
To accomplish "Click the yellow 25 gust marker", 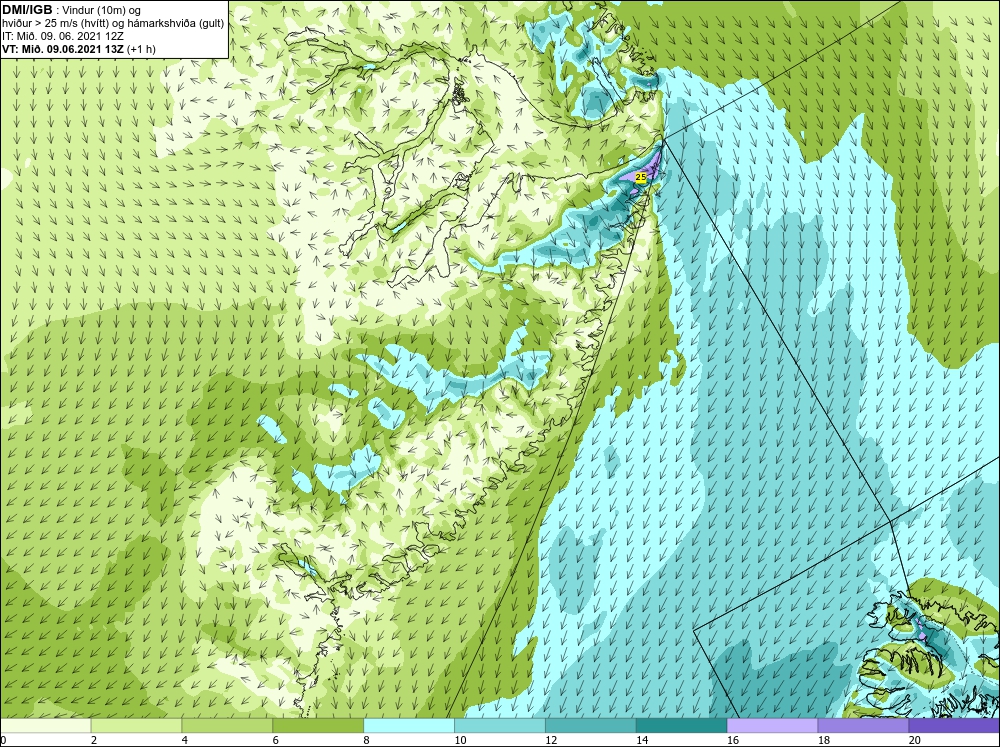I will pos(641,177).
